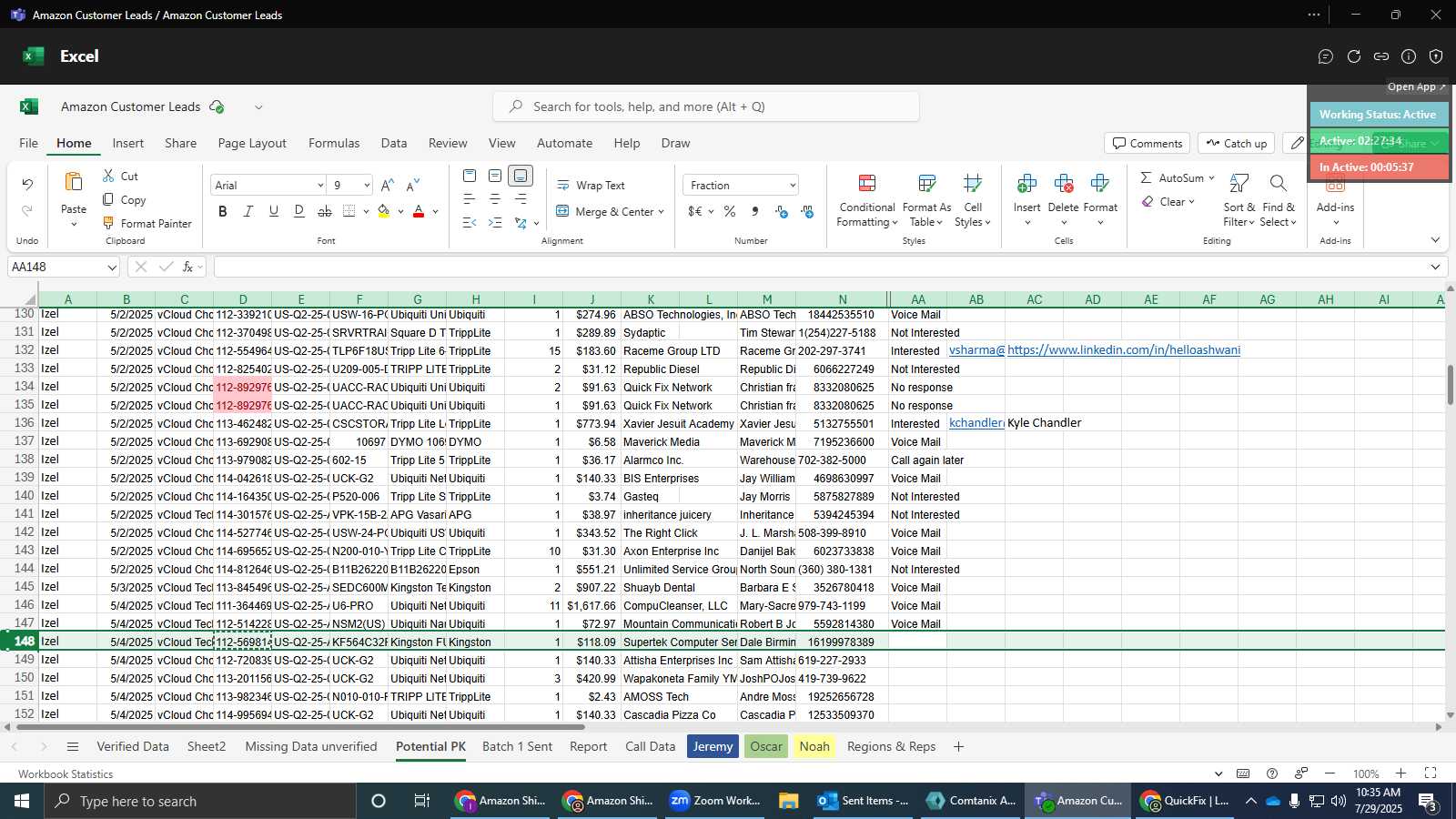This screenshot has width=1456, height=819.
Task: Increase font size with the A-up icon
Action: (x=388, y=185)
